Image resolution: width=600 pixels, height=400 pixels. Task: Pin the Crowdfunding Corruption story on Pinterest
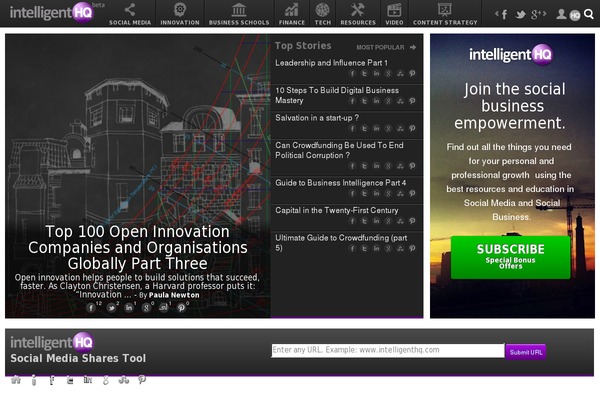point(412,166)
